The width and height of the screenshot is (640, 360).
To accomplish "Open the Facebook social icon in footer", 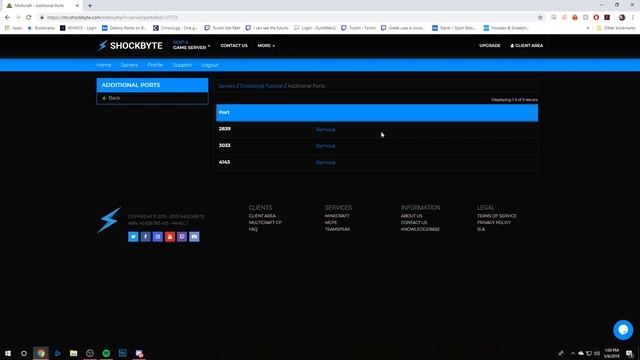I will (x=145, y=237).
